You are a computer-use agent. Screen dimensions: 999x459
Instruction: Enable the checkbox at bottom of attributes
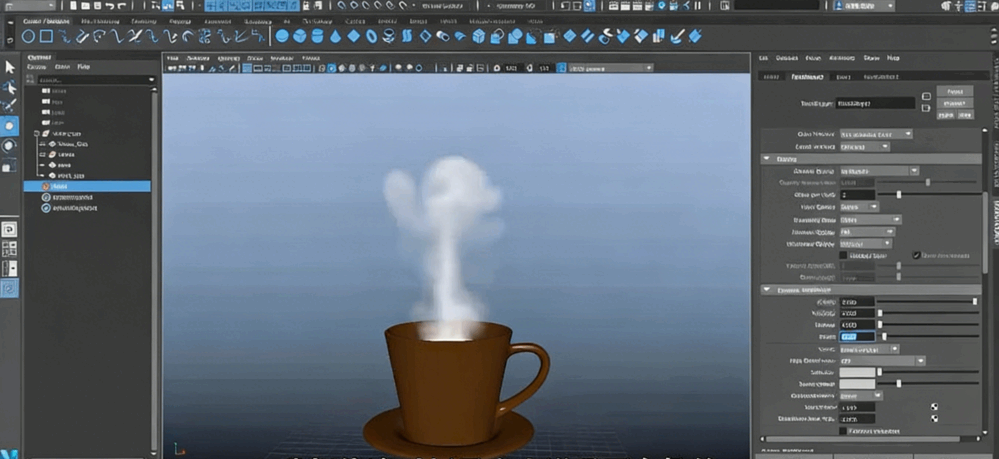click(x=843, y=431)
